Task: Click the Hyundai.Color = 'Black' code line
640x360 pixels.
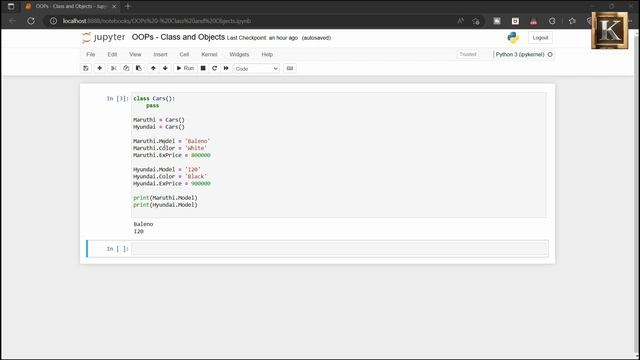Action: [170, 176]
